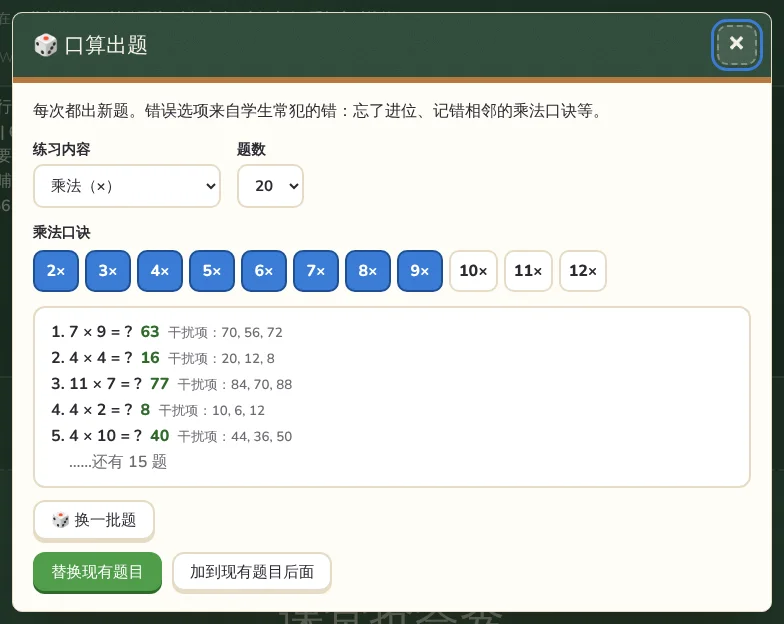The image size is (784, 624).
Task: Toggle the 8× multiplication table chip
Action: 368,270
